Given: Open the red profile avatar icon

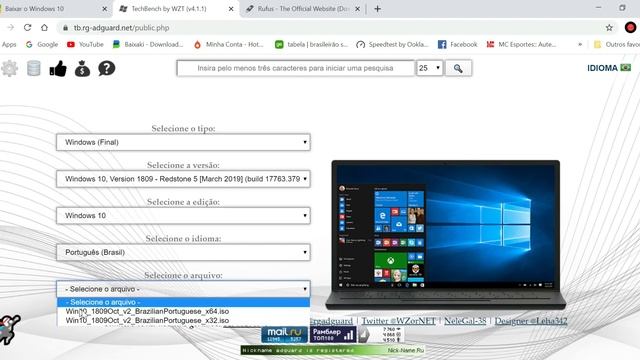Looking at the screenshot, I should pyautogui.click(x=630, y=27).
